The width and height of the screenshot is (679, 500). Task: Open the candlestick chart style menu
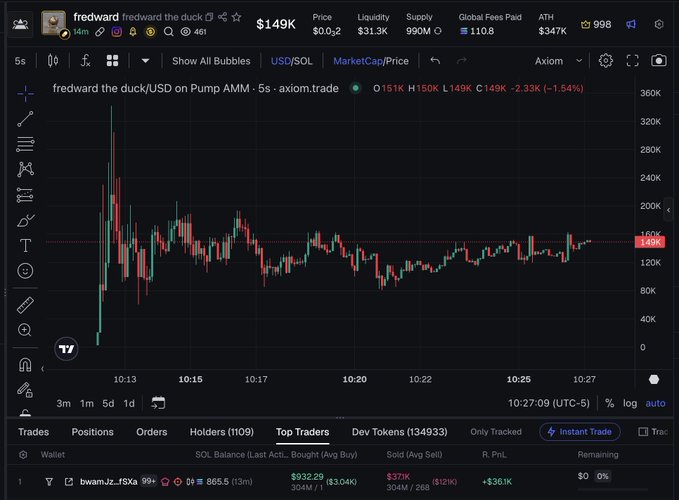(x=53, y=61)
